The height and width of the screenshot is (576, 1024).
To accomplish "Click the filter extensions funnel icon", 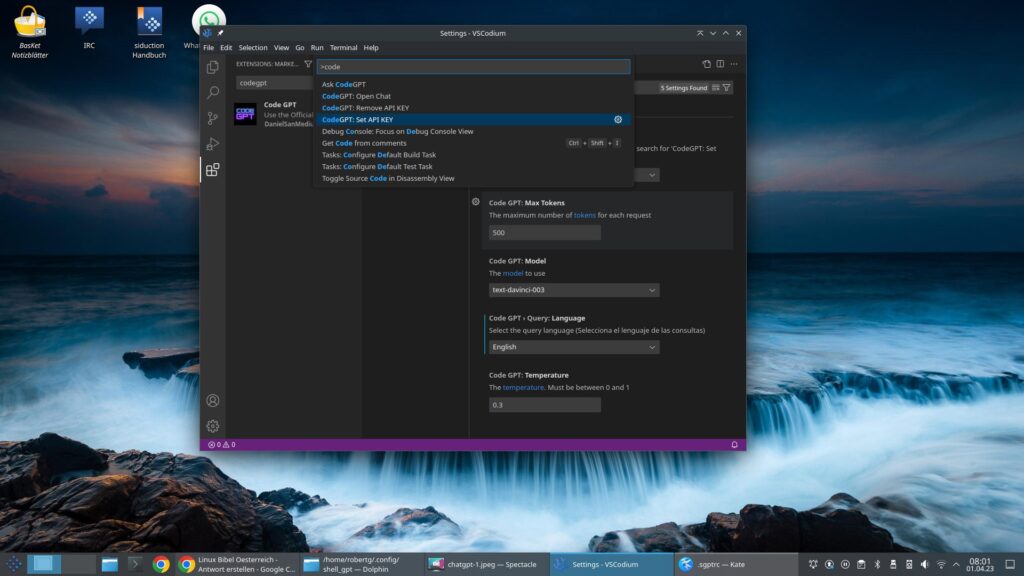I will pos(308,64).
